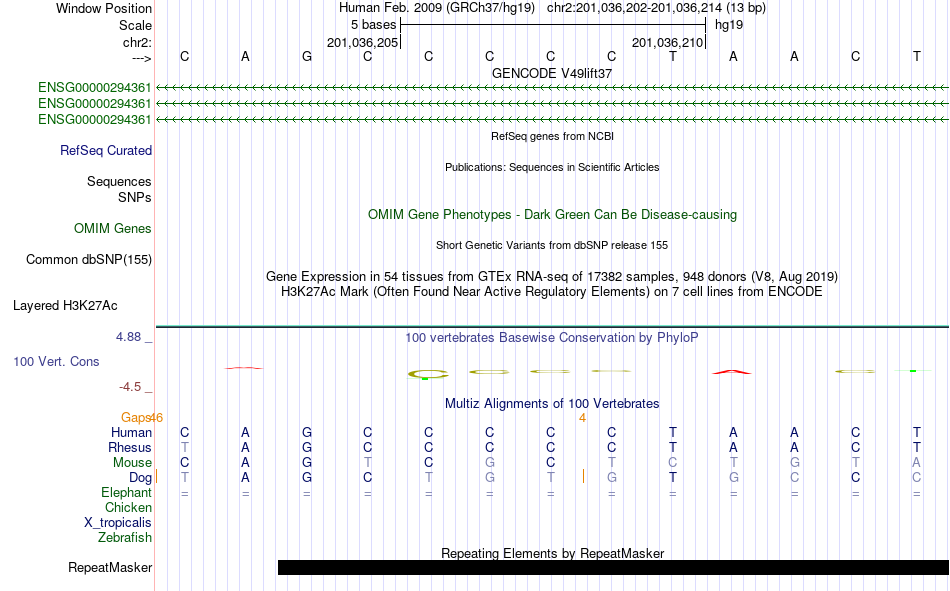Click the RefSeq Curated track label
Screen dimensions: 950x591
[x=106, y=150]
